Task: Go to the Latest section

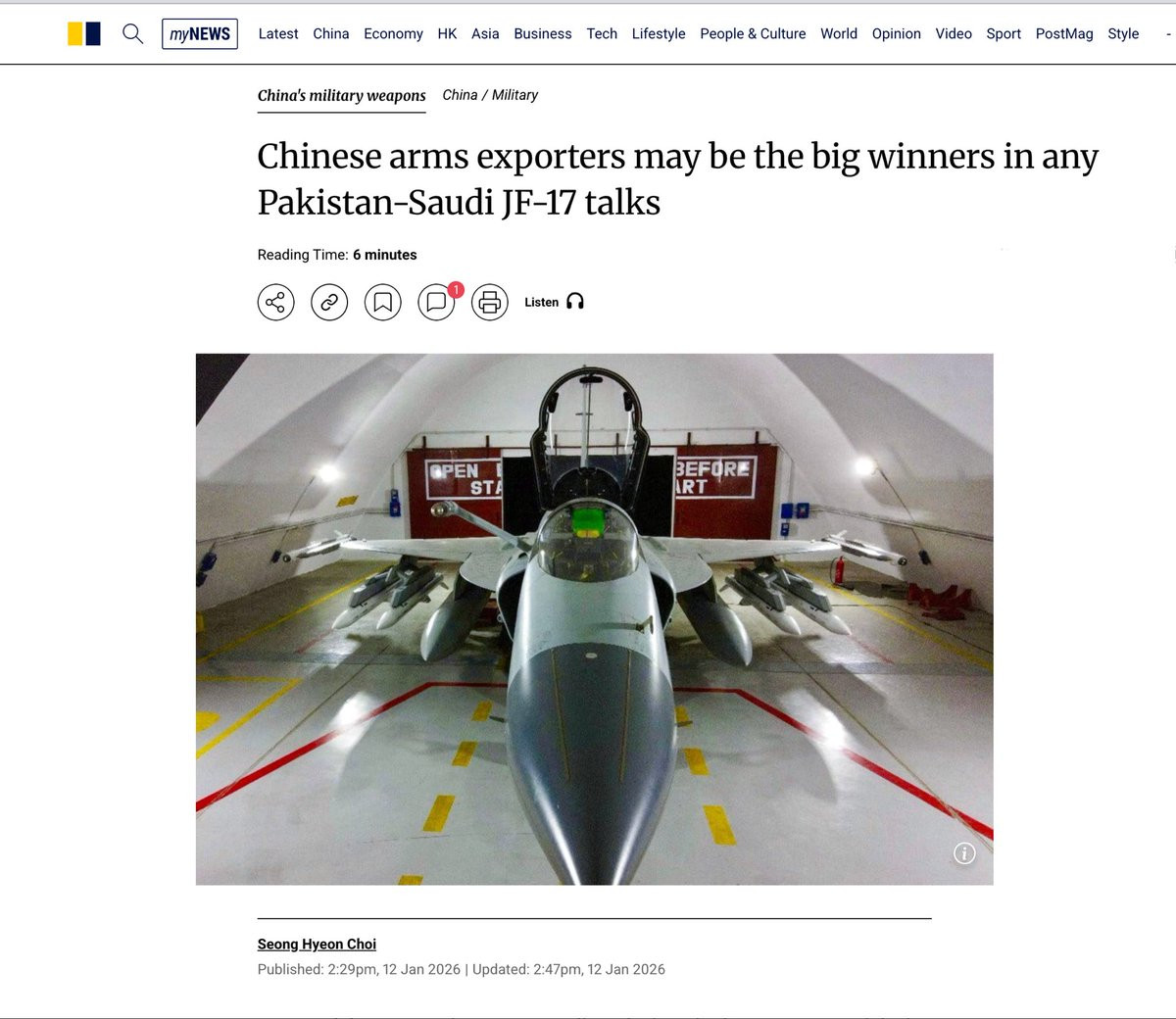Action: (278, 33)
